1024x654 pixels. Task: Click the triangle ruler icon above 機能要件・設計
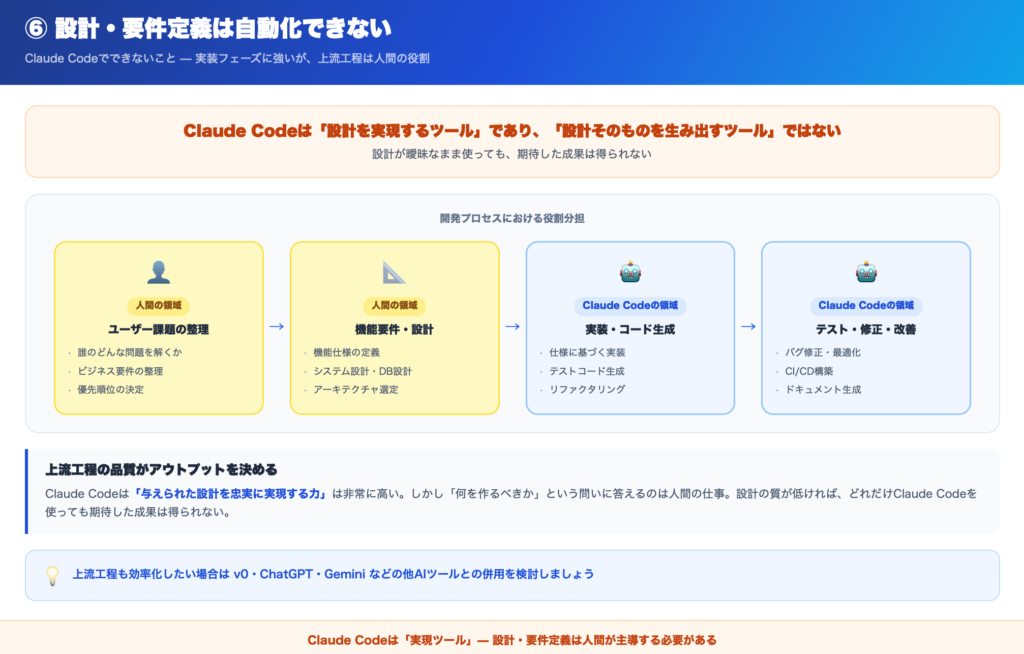pyautogui.click(x=394, y=272)
